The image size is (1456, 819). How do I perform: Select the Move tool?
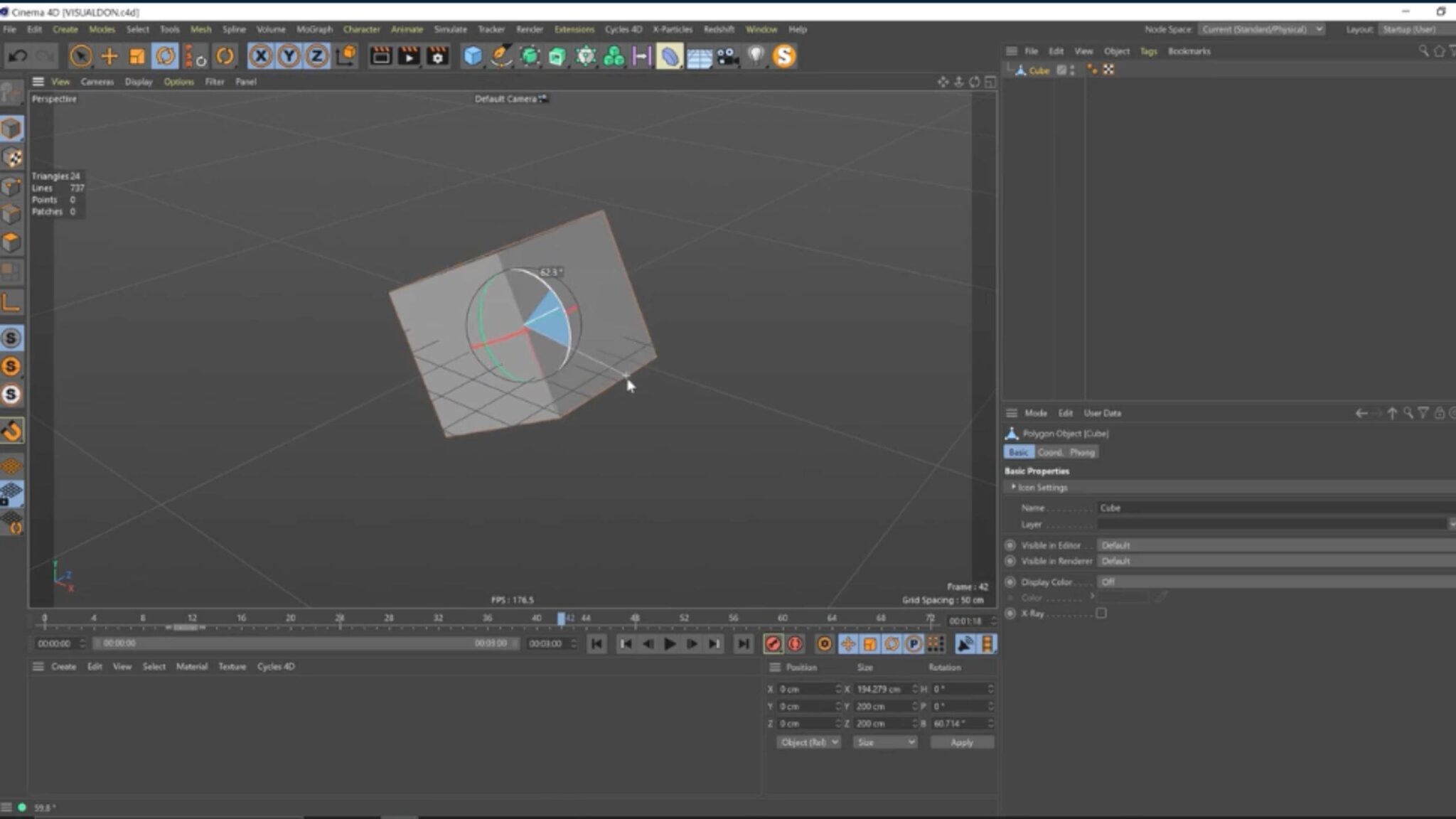[109, 55]
